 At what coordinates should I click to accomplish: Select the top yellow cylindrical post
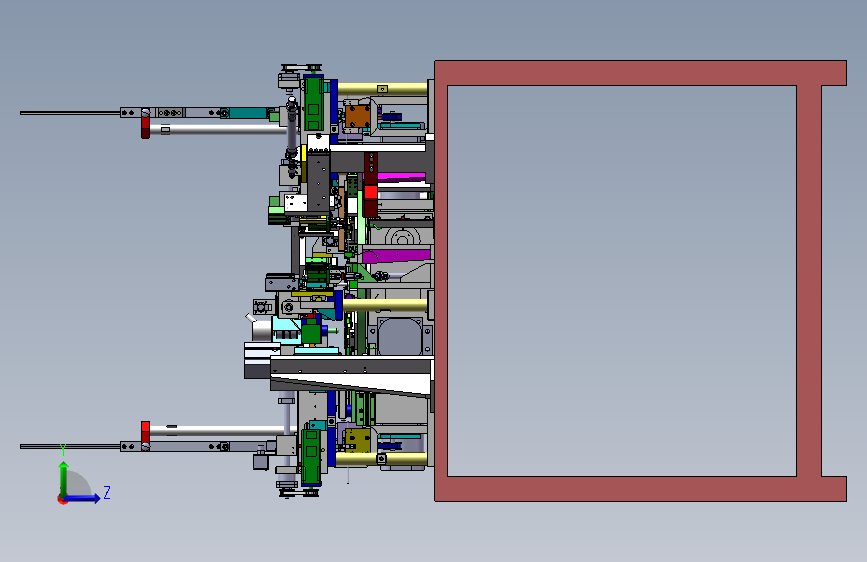(382, 89)
